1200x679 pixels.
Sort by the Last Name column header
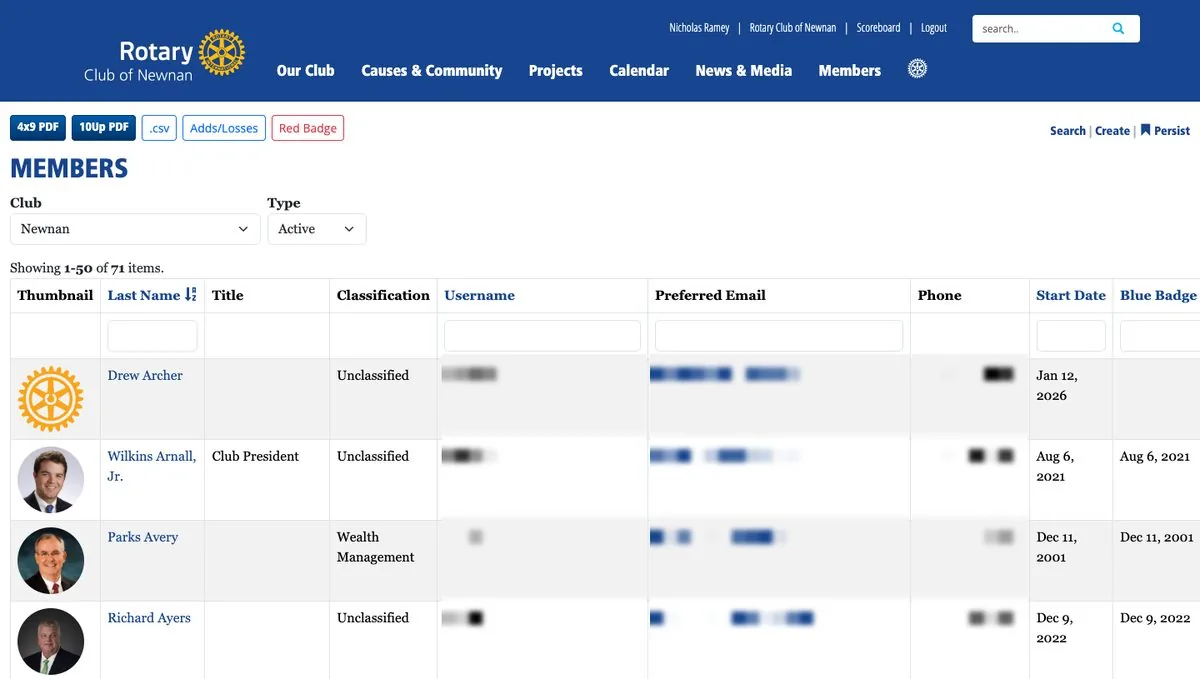tap(144, 295)
